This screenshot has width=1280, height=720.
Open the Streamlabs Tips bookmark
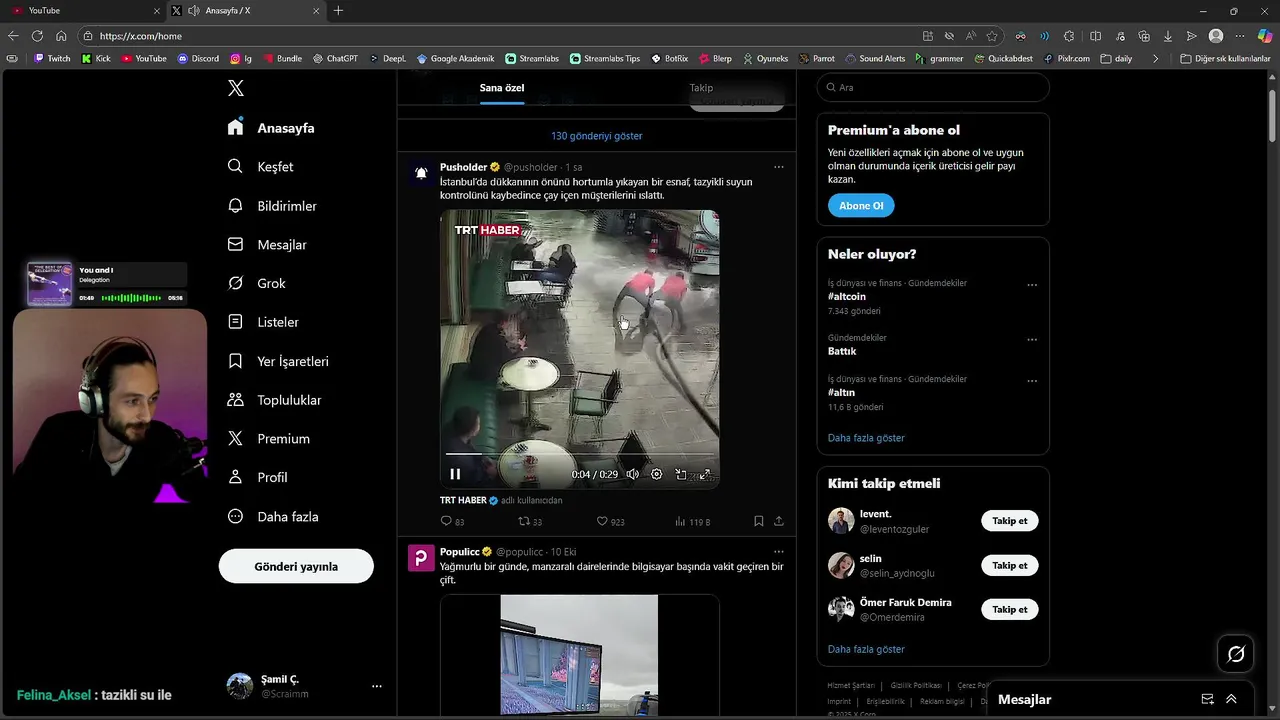pos(605,59)
